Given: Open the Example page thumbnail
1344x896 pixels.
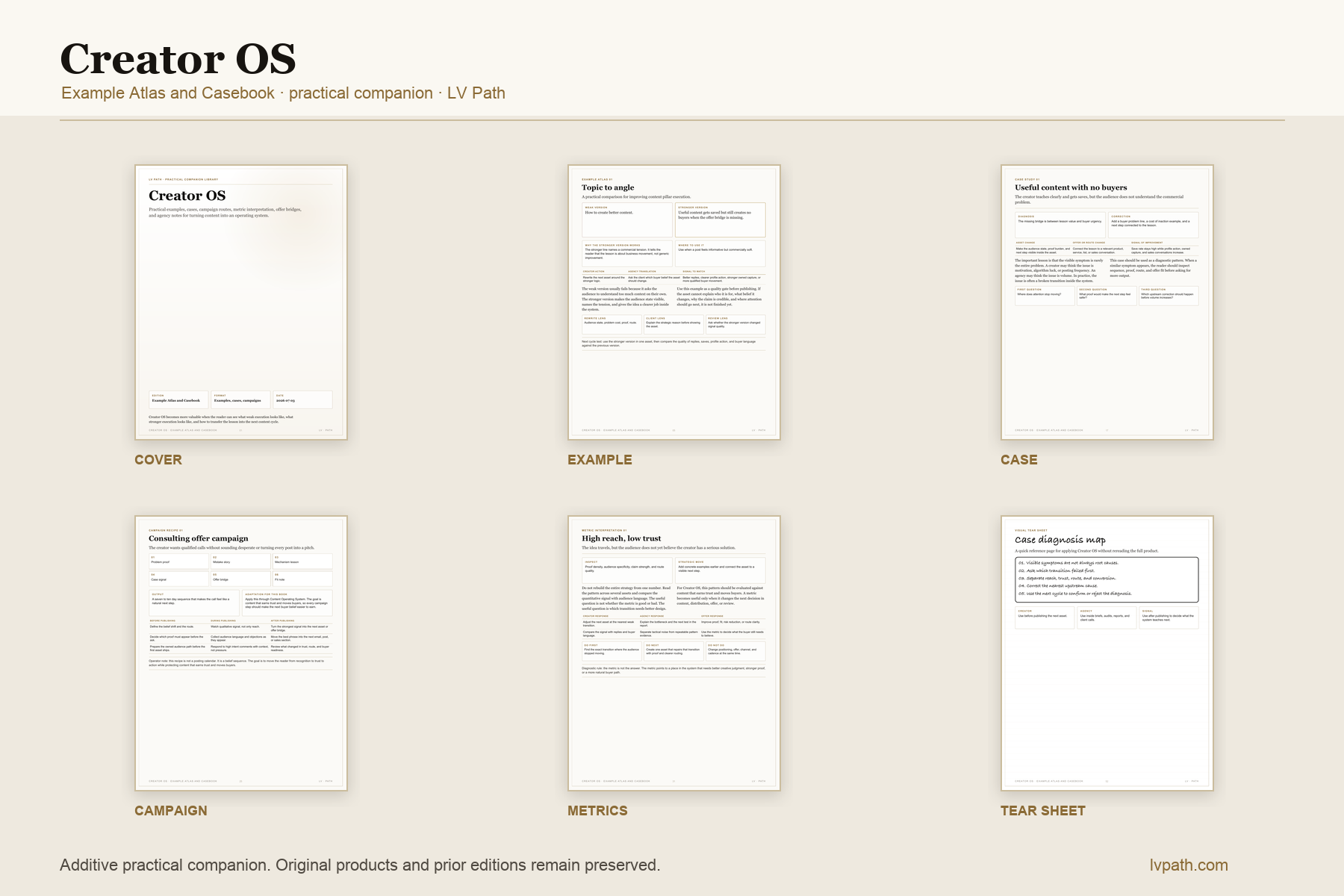Looking at the screenshot, I should [674, 302].
